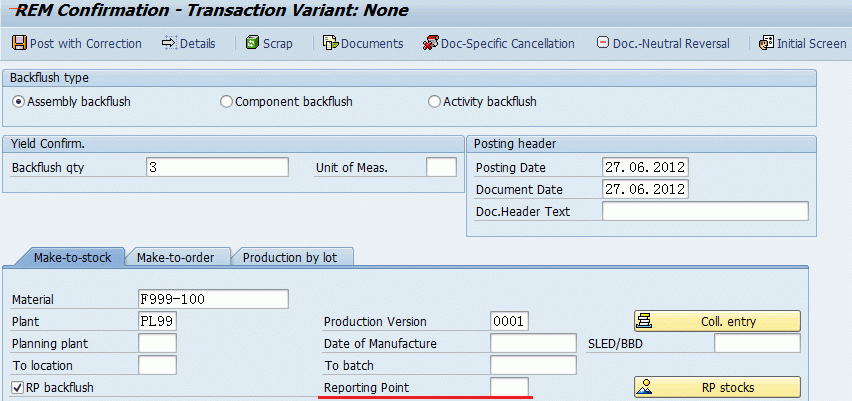Click the Coll. entry button label
The height and width of the screenshot is (401, 852).
pyautogui.click(x=728, y=321)
